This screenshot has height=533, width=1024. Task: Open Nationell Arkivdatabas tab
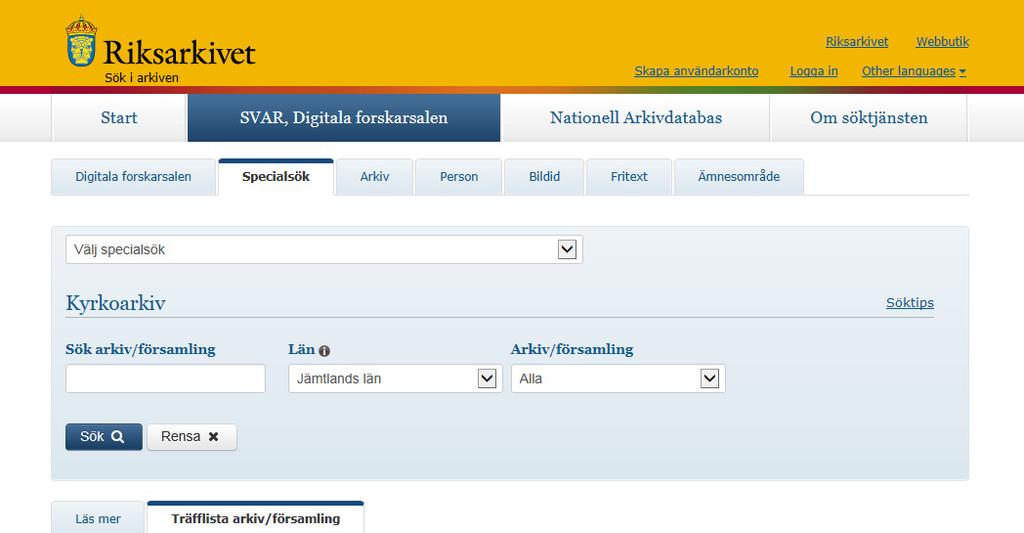click(x=635, y=118)
